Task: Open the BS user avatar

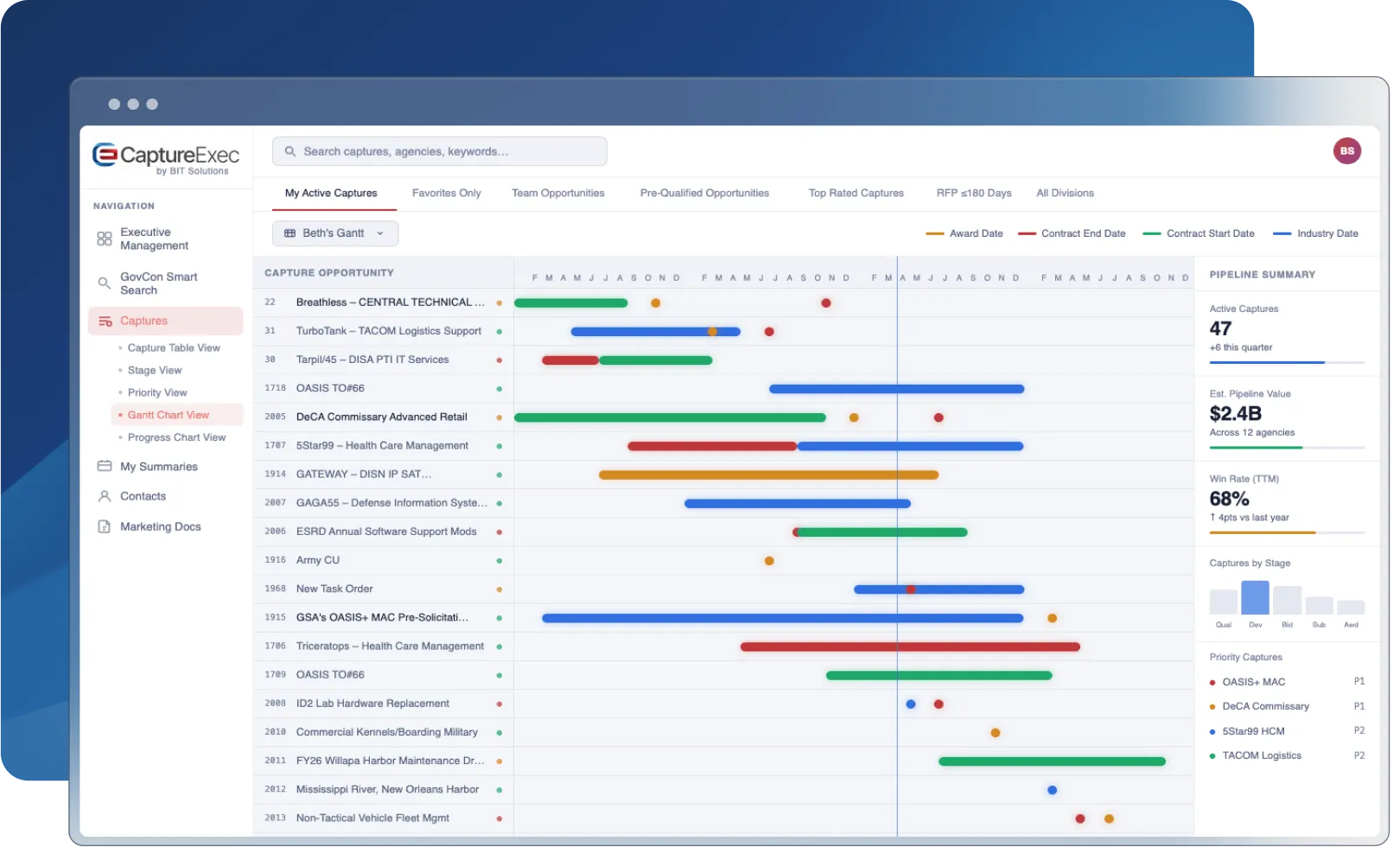Action: [x=1346, y=151]
